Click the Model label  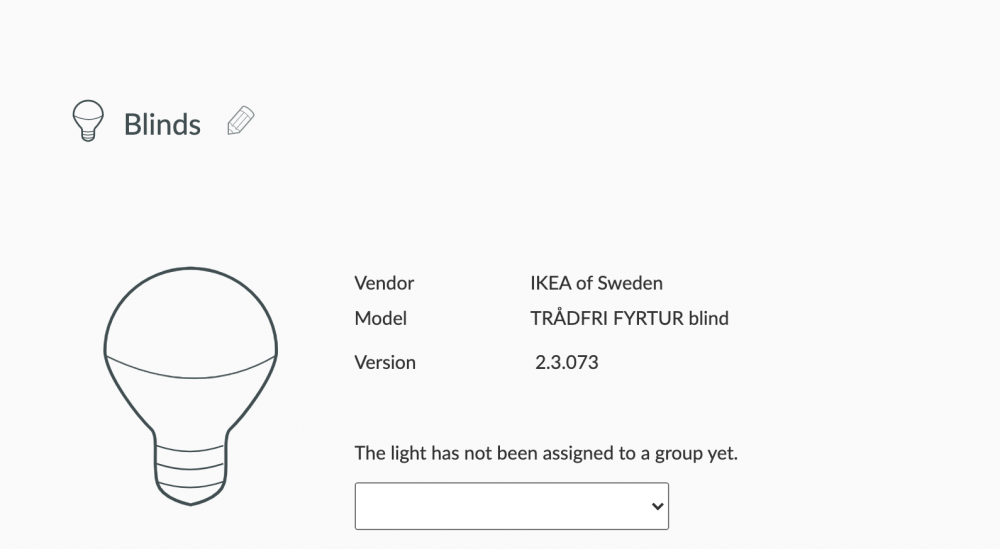(380, 319)
